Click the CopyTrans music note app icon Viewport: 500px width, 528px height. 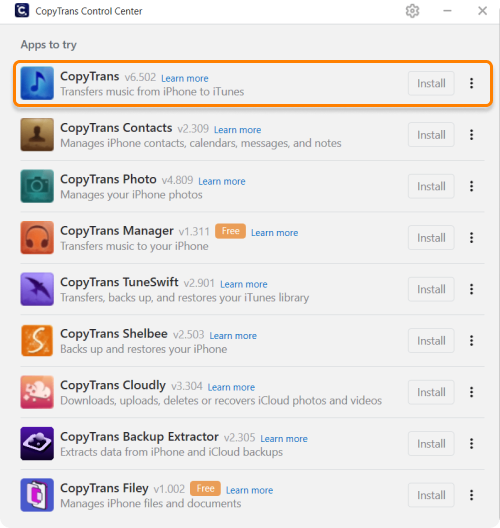[x=37, y=83]
